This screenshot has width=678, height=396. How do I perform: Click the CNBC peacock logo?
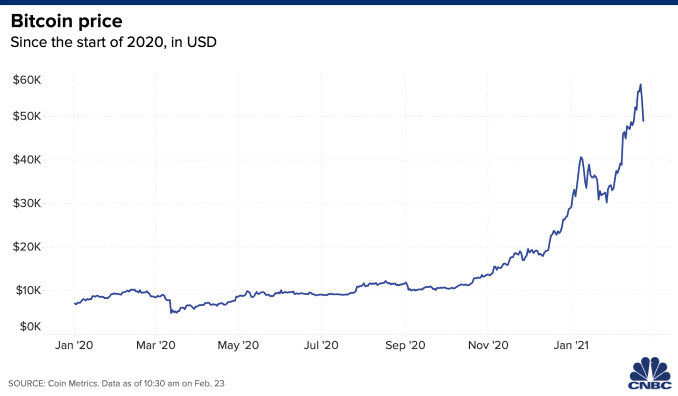pyautogui.click(x=650, y=373)
